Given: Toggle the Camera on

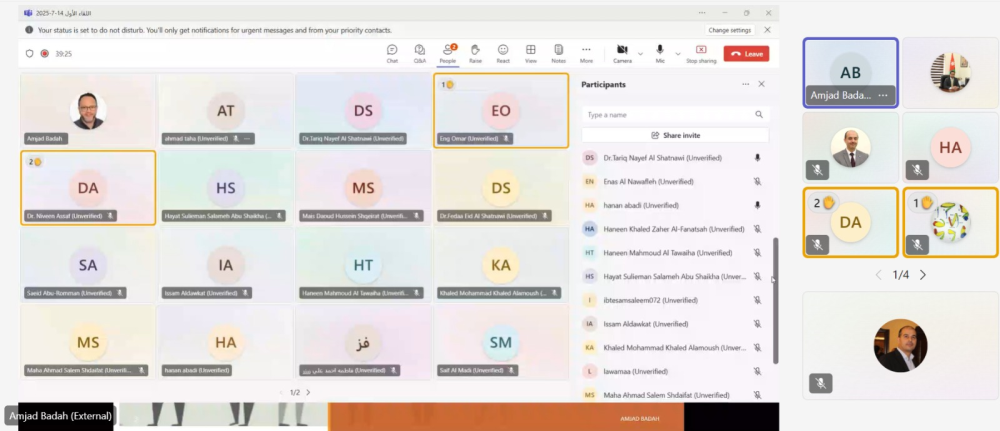Looking at the screenshot, I should [x=621, y=51].
